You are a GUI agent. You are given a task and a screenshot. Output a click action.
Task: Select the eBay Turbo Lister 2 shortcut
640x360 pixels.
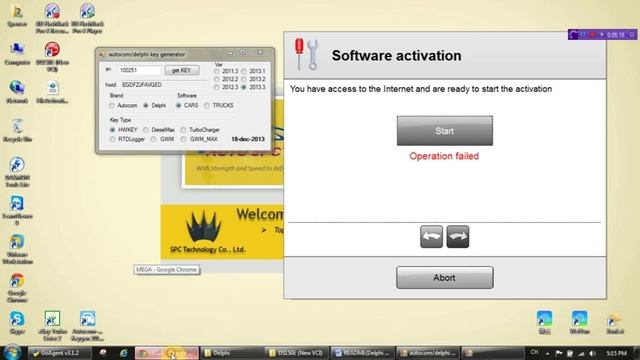point(52,326)
